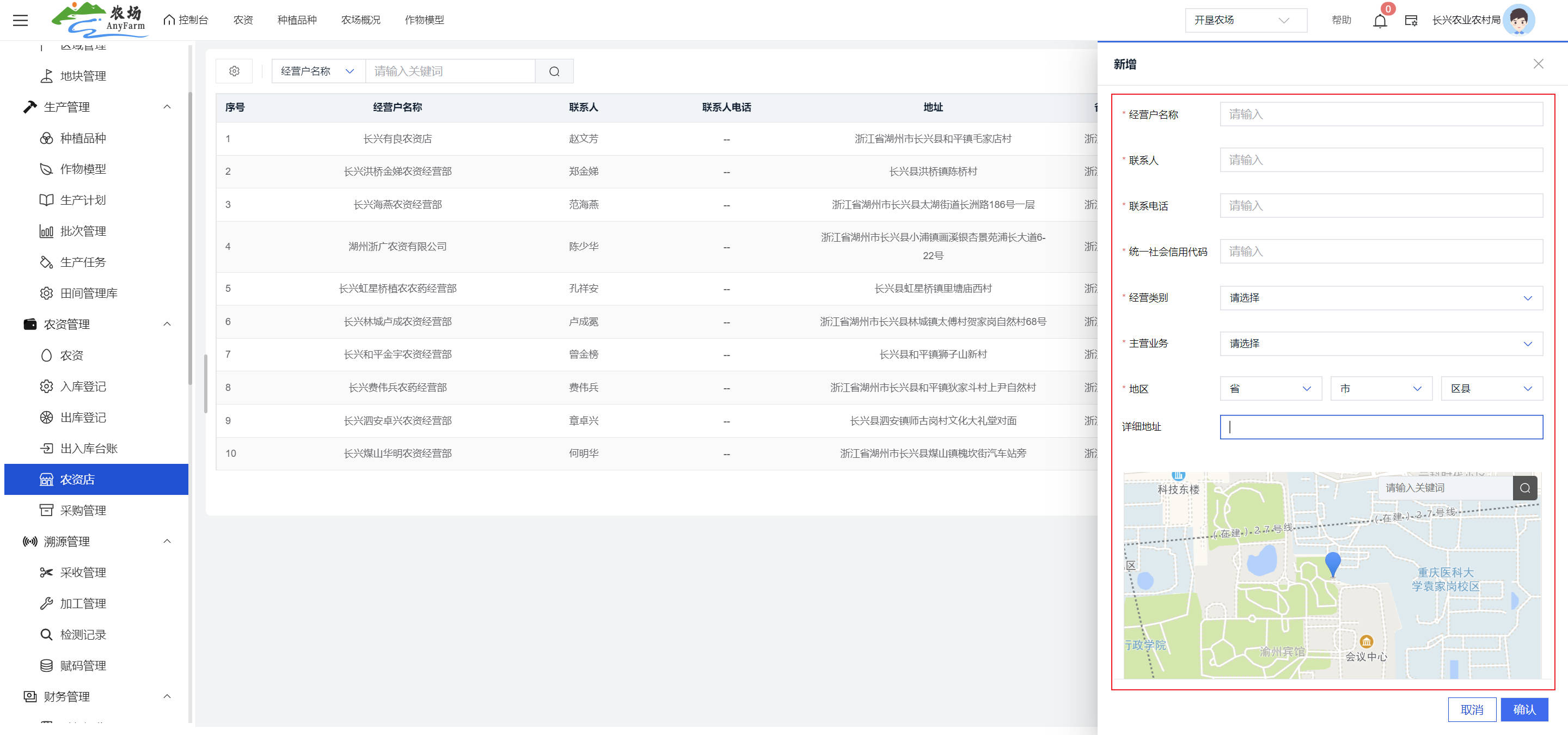Click the map search icon button
The image size is (1568, 735).
click(1524, 487)
